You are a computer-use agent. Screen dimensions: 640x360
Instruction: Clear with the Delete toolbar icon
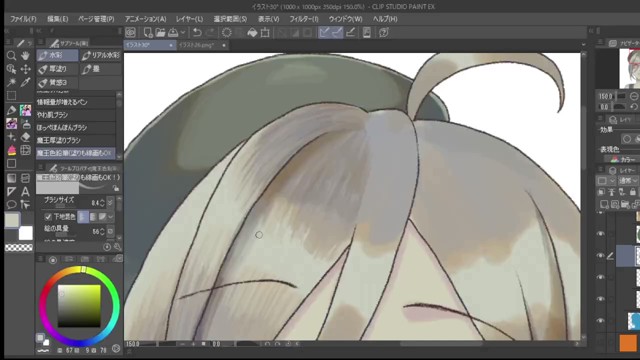[227, 33]
